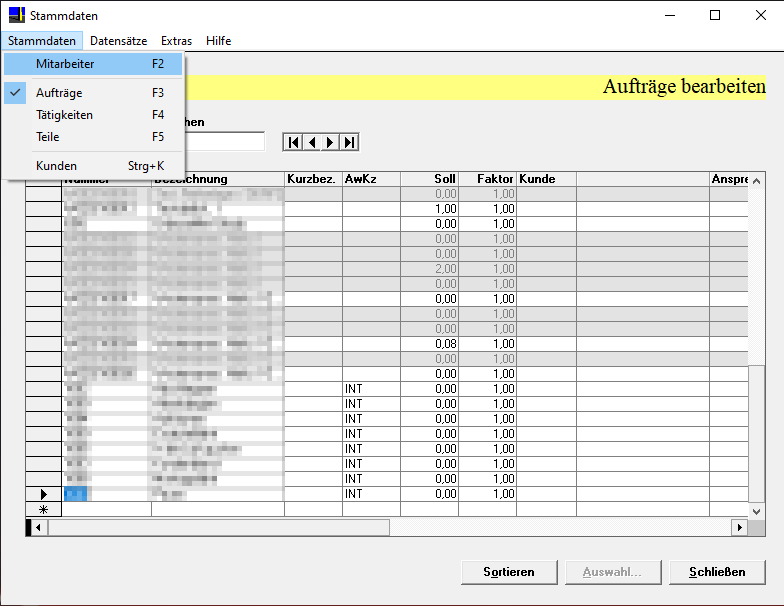Click the Sortieren button
This screenshot has width=784, height=606.
click(x=509, y=572)
